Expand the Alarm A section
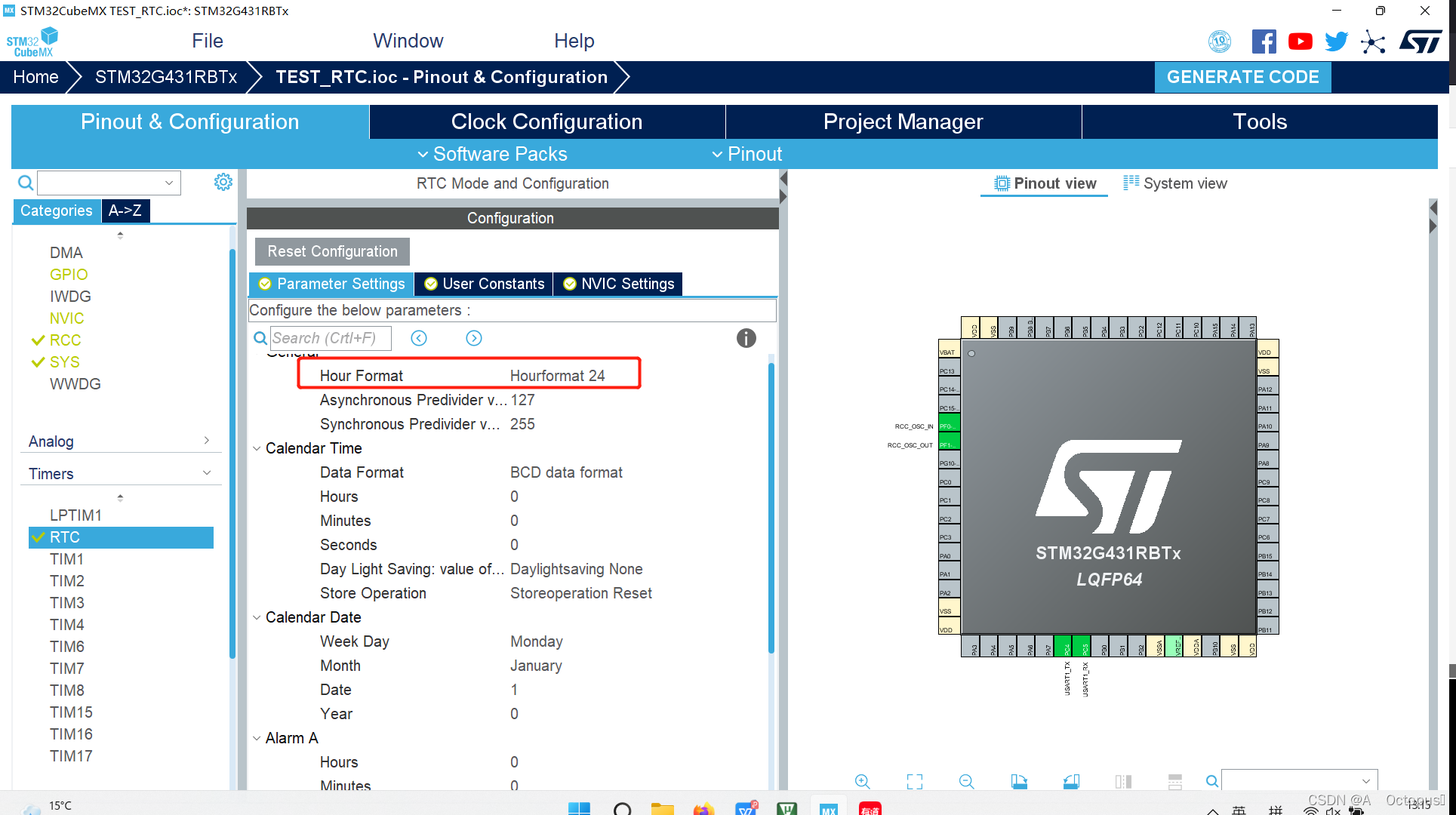This screenshot has width=1456, height=815. coord(258,738)
